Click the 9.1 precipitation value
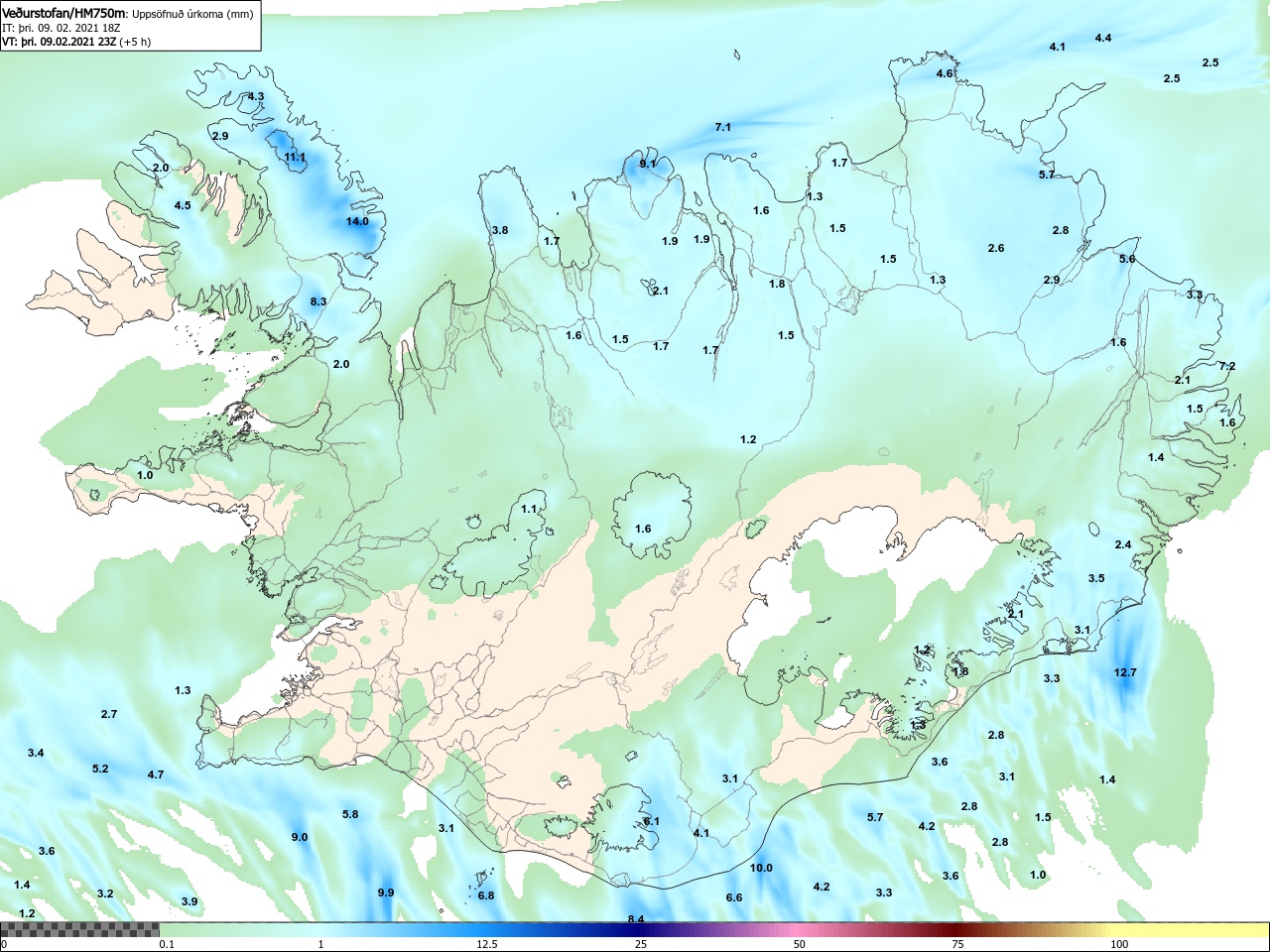The image size is (1270, 952). click(x=647, y=164)
